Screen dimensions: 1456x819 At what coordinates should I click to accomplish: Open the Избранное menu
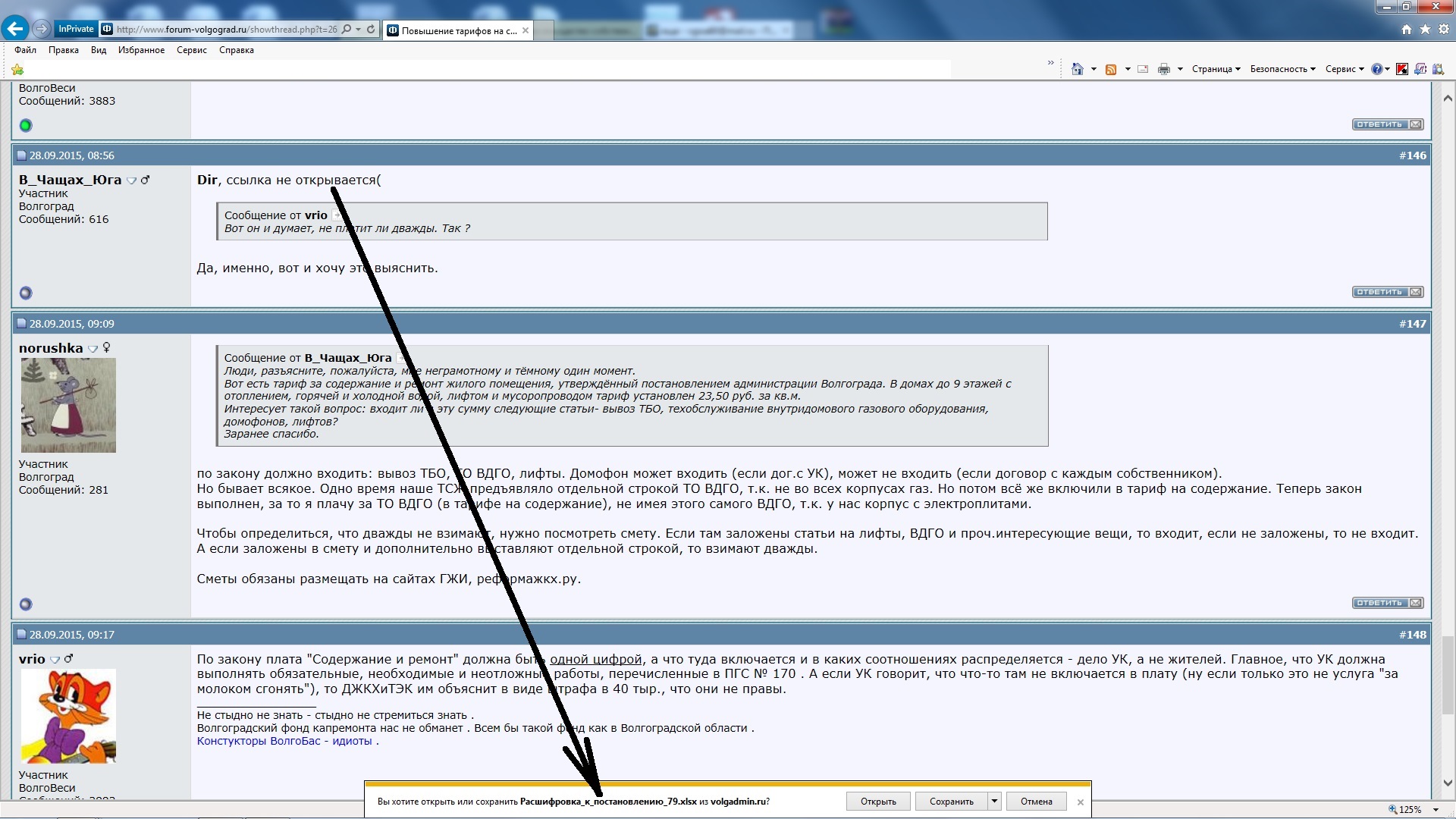[x=141, y=50]
